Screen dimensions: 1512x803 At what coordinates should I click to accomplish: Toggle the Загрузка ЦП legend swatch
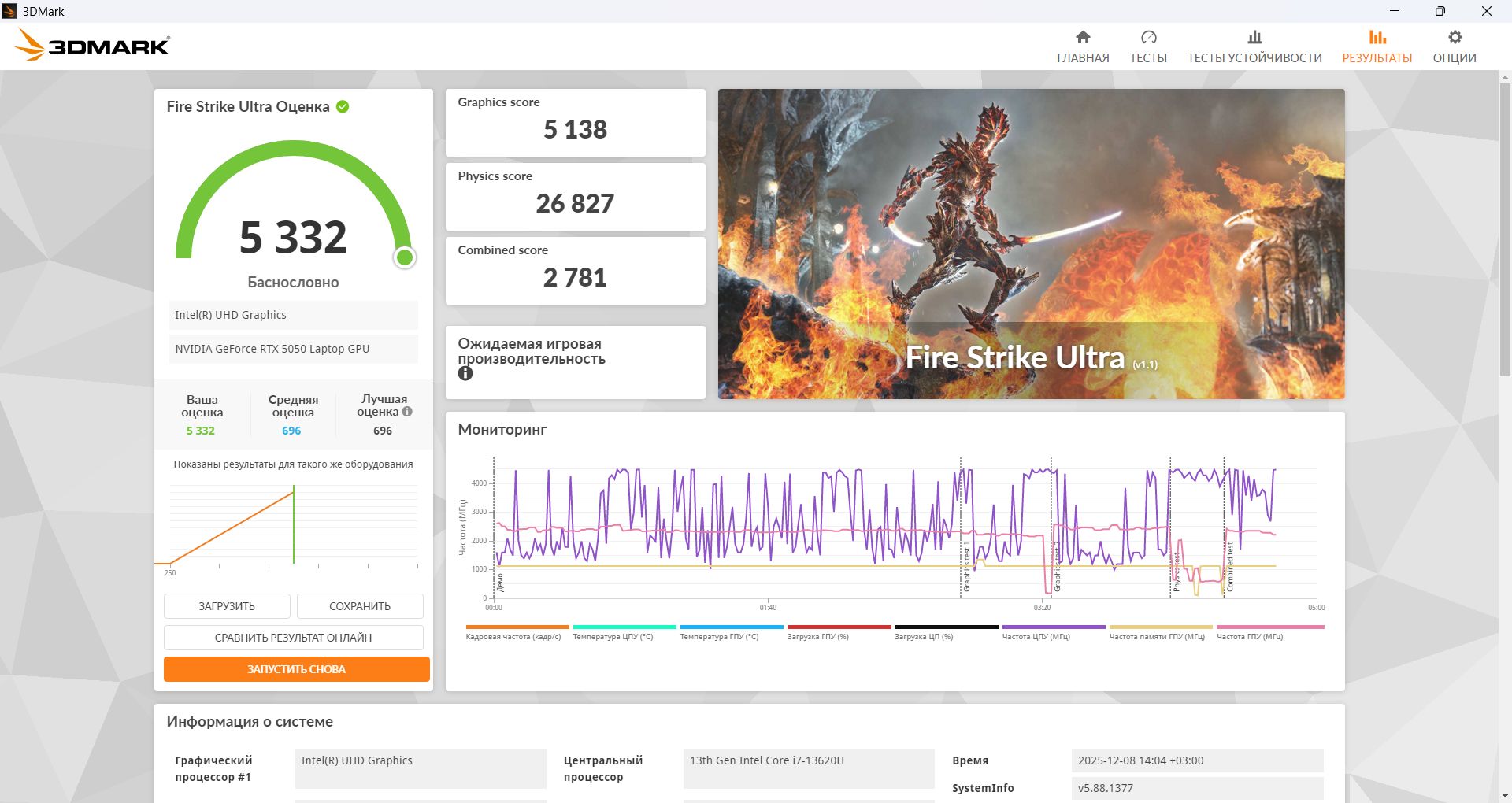[947, 627]
